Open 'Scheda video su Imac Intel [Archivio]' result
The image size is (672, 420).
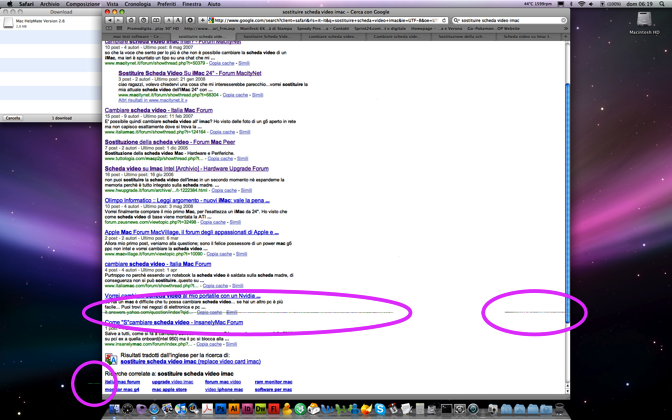[187, 168]
